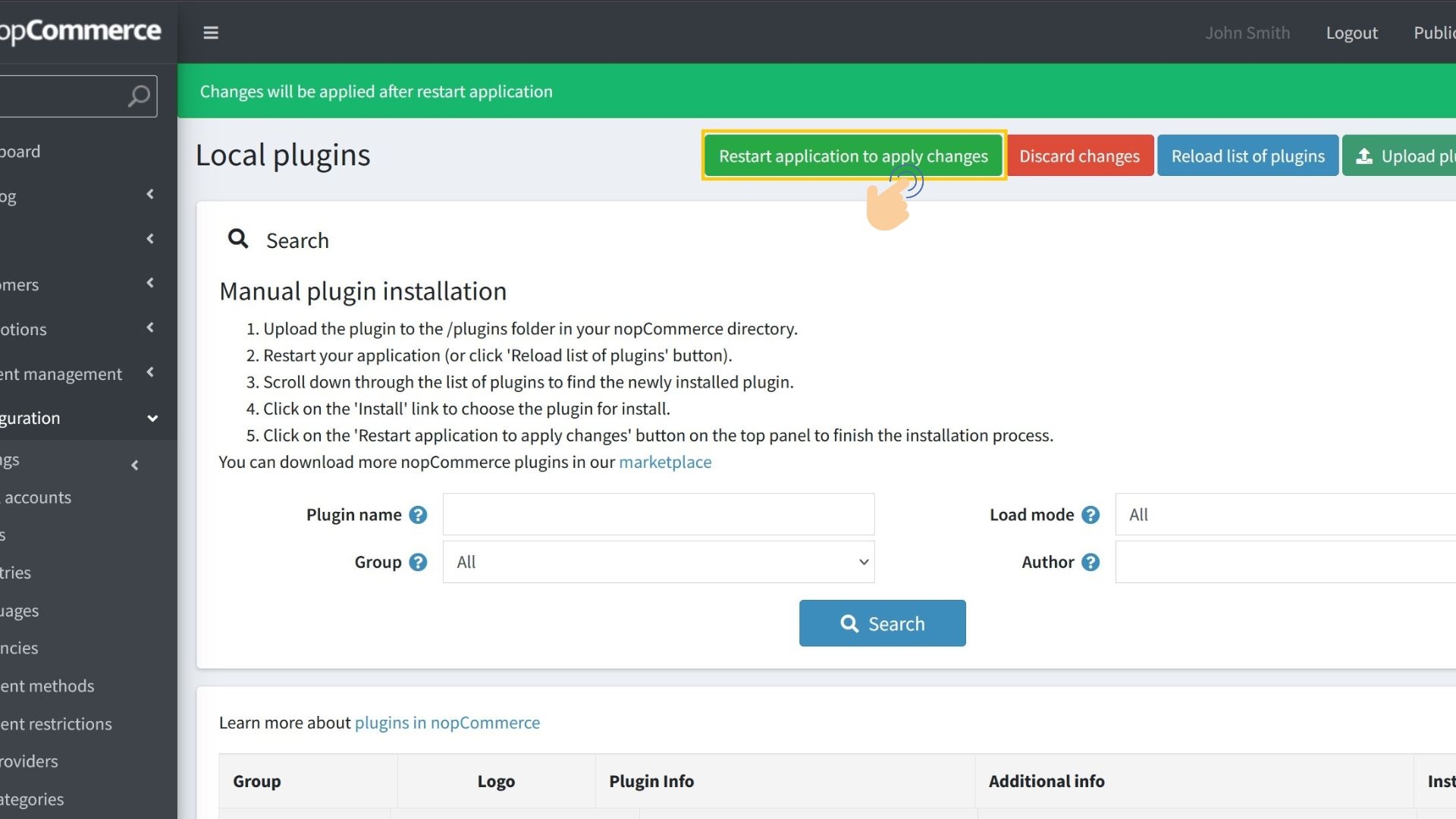
Task: Open the Stores sidebar item
Action: (3, 535)
